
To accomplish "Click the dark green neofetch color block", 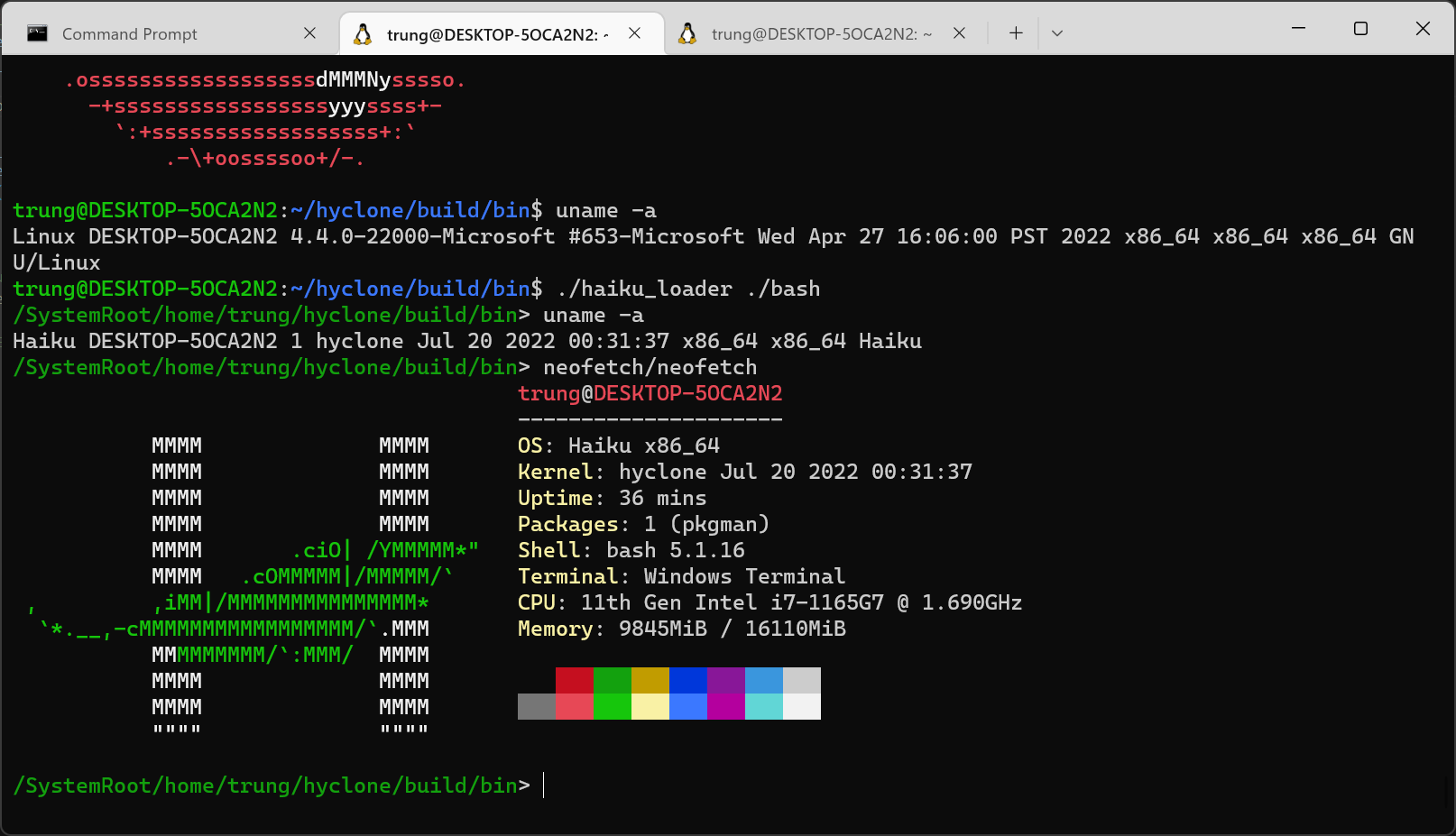I will pyautogui.click(x=613, y=680).
